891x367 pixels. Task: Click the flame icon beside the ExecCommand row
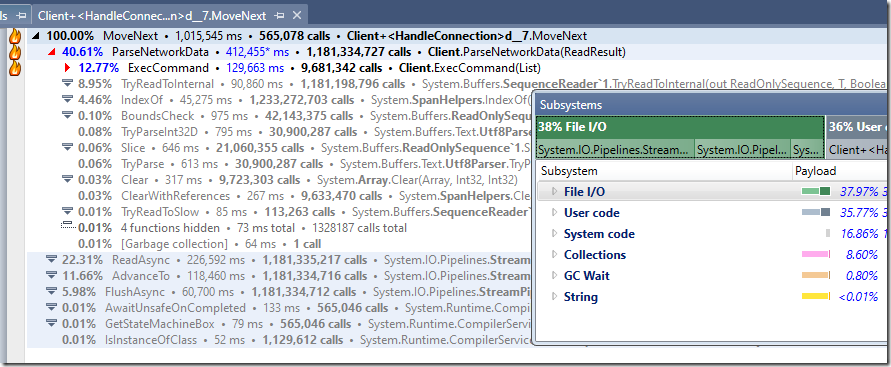(x=15, y=68)
